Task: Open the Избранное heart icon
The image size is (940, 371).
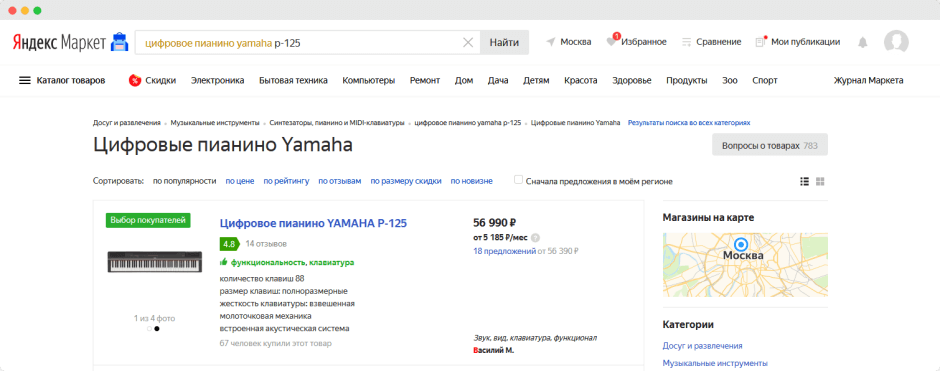Action: [611, 41]
